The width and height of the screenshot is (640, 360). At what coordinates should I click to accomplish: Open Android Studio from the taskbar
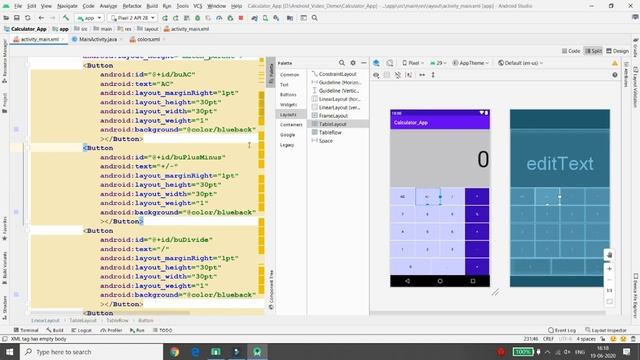coord(257,352)
